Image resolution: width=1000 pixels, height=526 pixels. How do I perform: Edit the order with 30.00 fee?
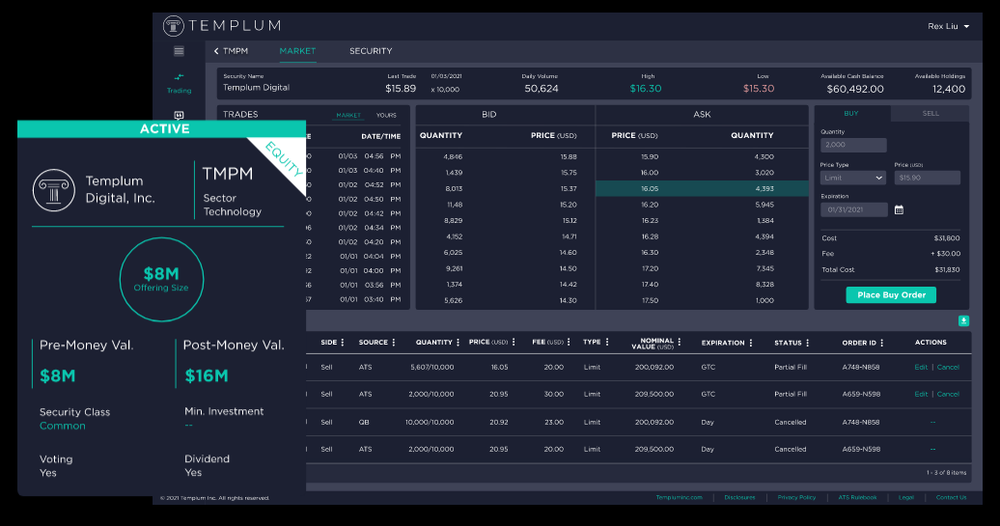click(921, 394)
